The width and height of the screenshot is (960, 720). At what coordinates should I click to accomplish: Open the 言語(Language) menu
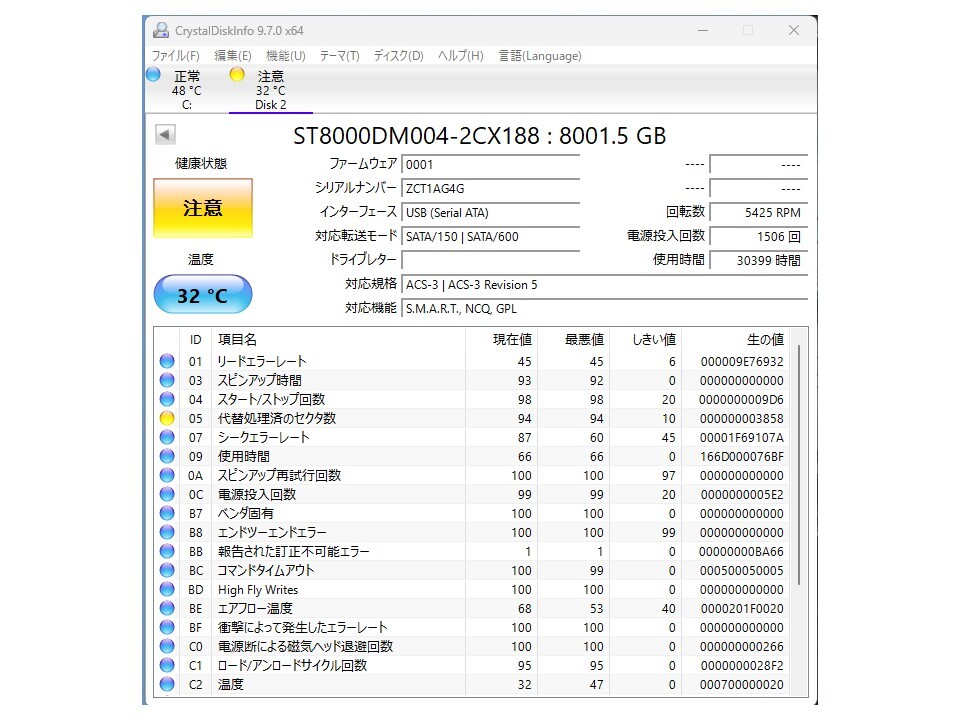tap(539, 56)
